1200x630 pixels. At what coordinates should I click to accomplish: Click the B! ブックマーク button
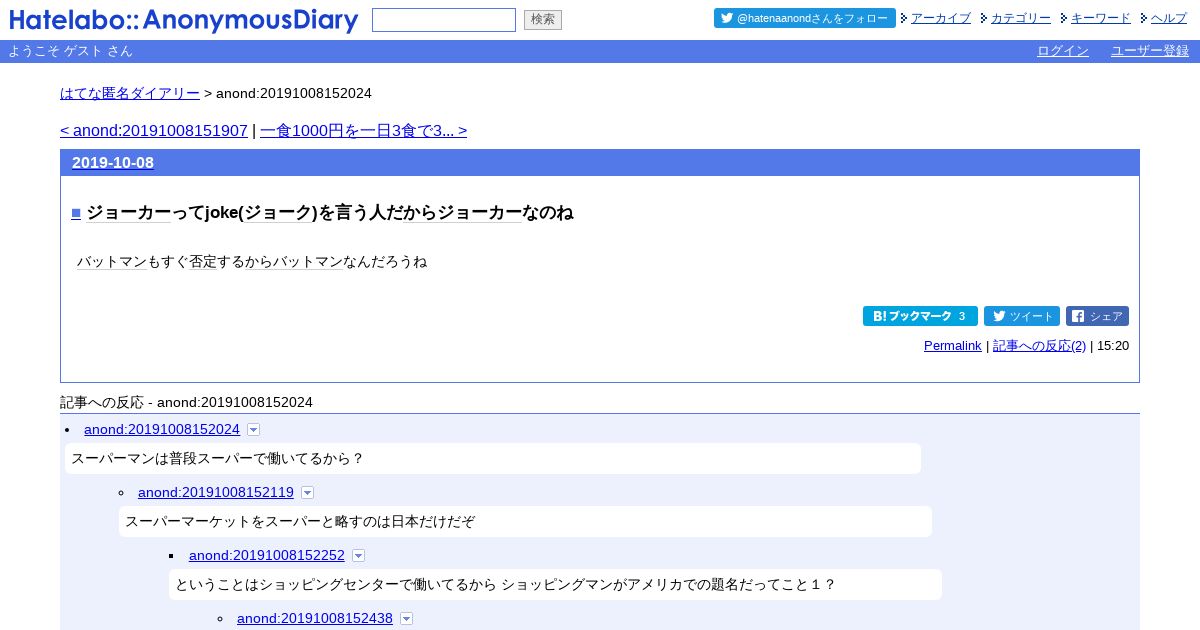click(x=920, y=316)
